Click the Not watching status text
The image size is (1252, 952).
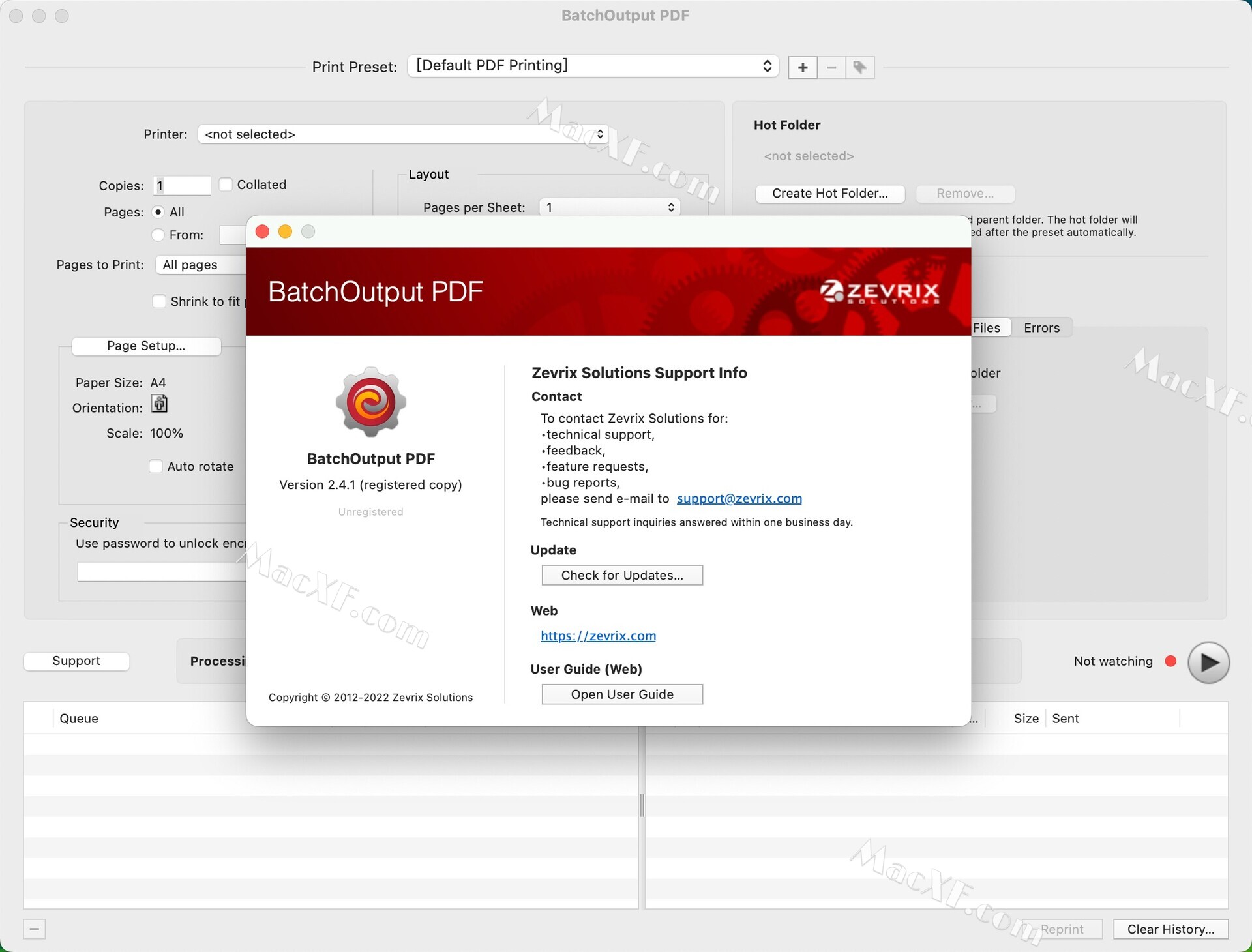(1113, 662)
